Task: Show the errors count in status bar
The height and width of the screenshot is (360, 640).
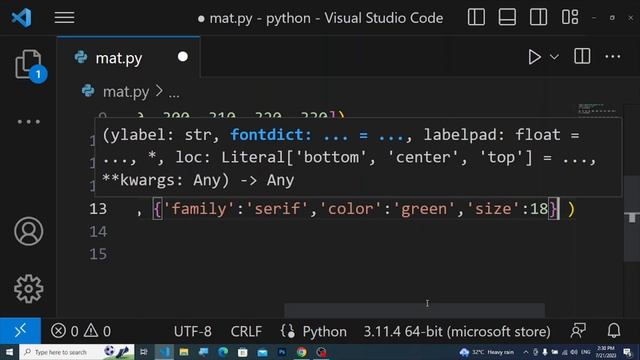Action: click(x=64, y=331)
